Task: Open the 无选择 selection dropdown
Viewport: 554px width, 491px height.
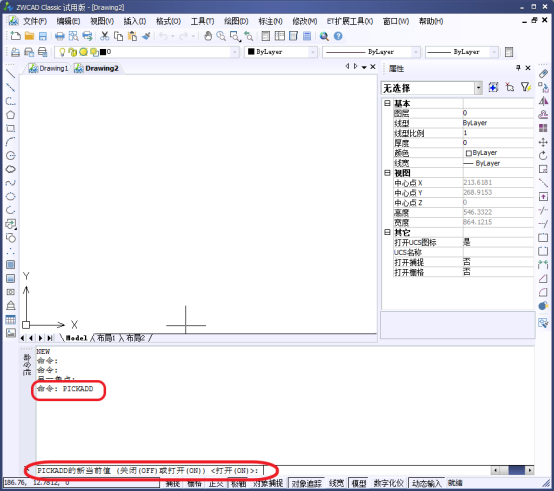Action: tap(432, 88)
